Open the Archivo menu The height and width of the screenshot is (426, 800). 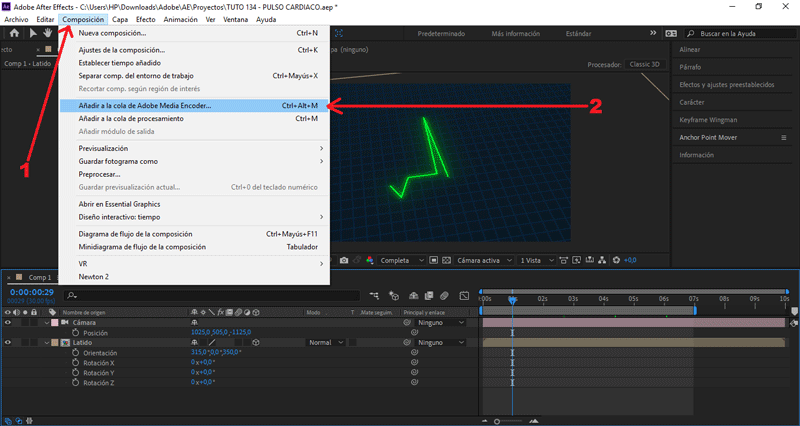pos(16,19)
